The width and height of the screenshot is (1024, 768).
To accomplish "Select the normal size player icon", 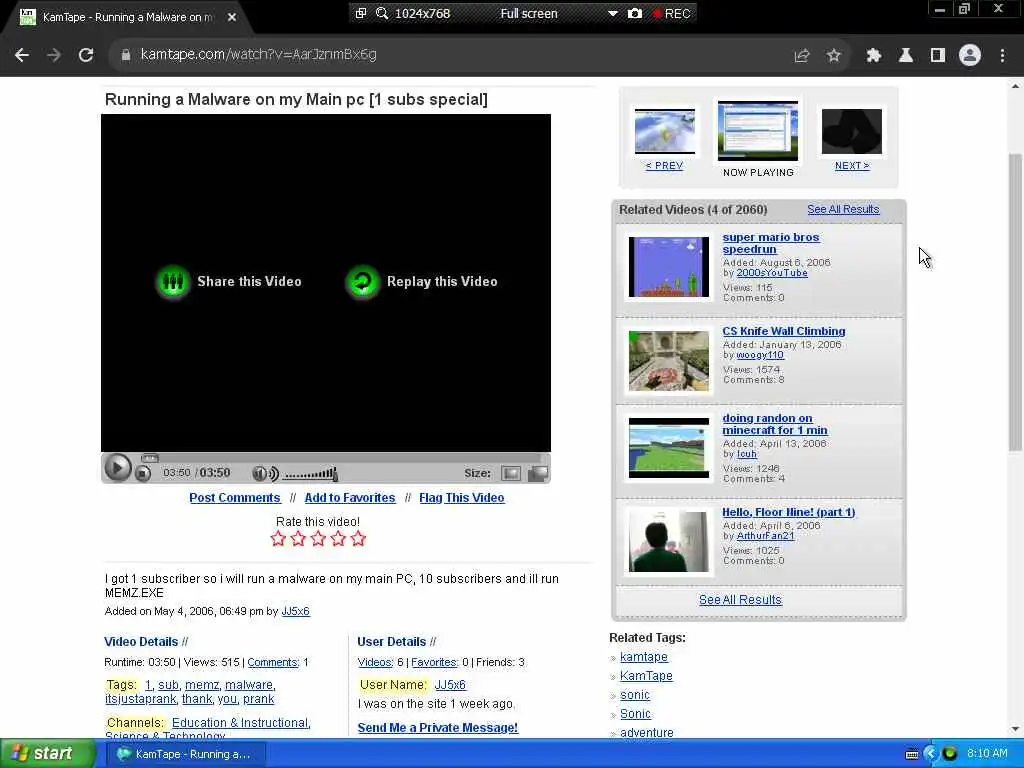I will pos(511,473).
